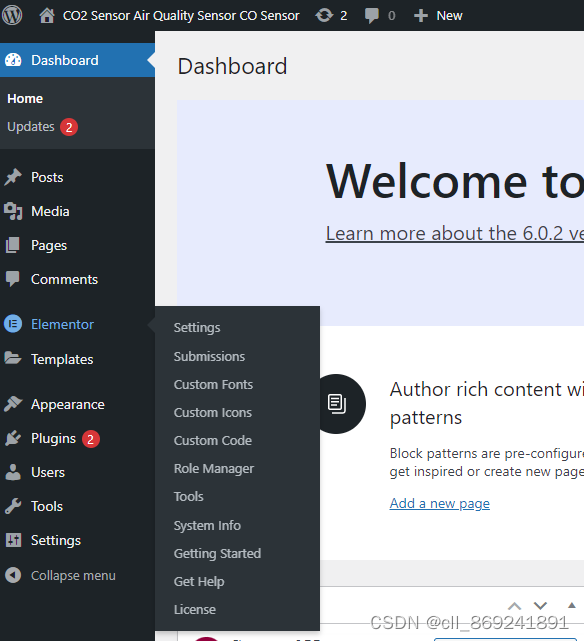This screenshot has height=641, width=584.
Task: Open Get Help in Elementor submenu
Action: (x=199, y=581)
